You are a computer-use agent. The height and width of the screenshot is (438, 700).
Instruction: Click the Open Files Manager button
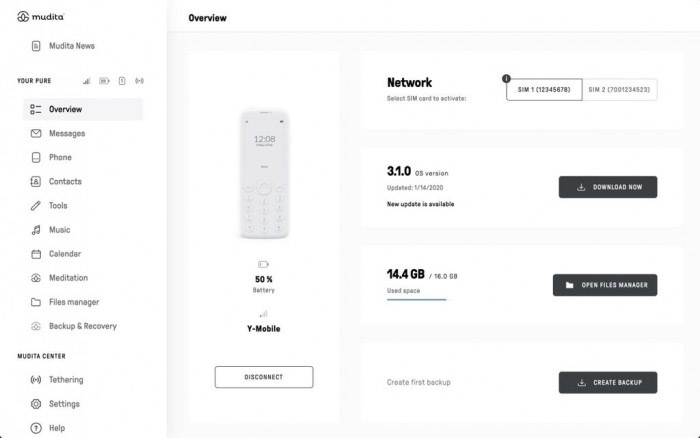click(x=605, y=285)
